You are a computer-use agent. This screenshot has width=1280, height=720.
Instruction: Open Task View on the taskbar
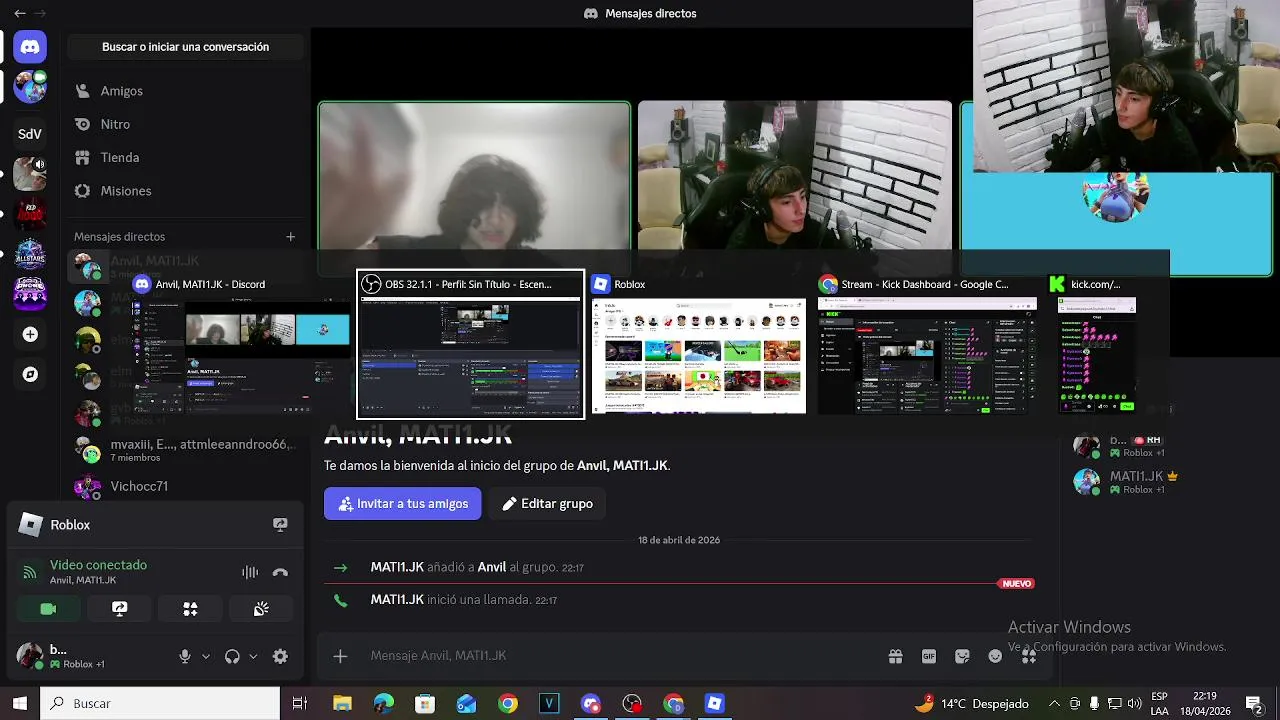click(299, 703)
